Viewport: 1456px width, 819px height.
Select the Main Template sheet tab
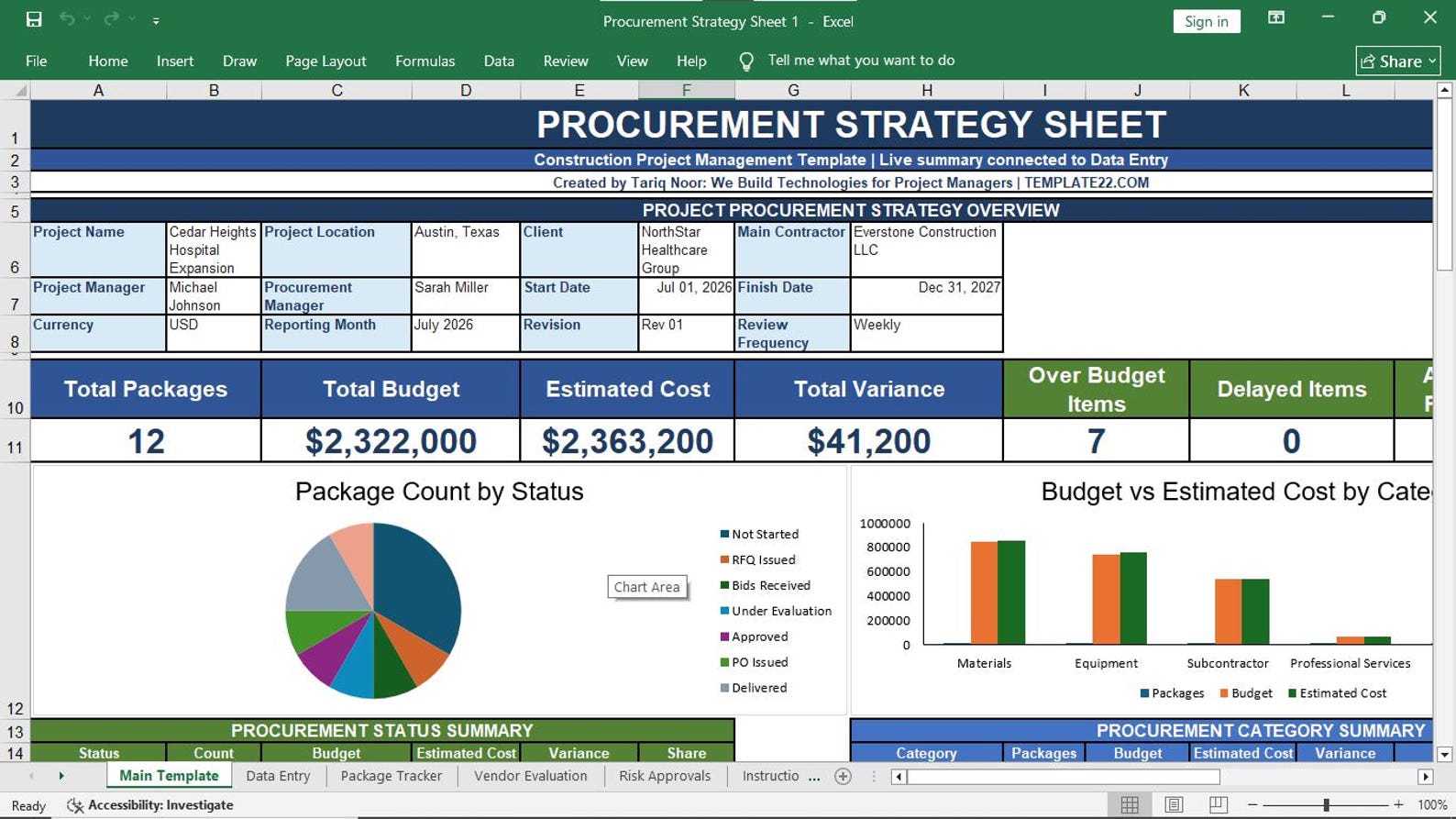[169, 776]
